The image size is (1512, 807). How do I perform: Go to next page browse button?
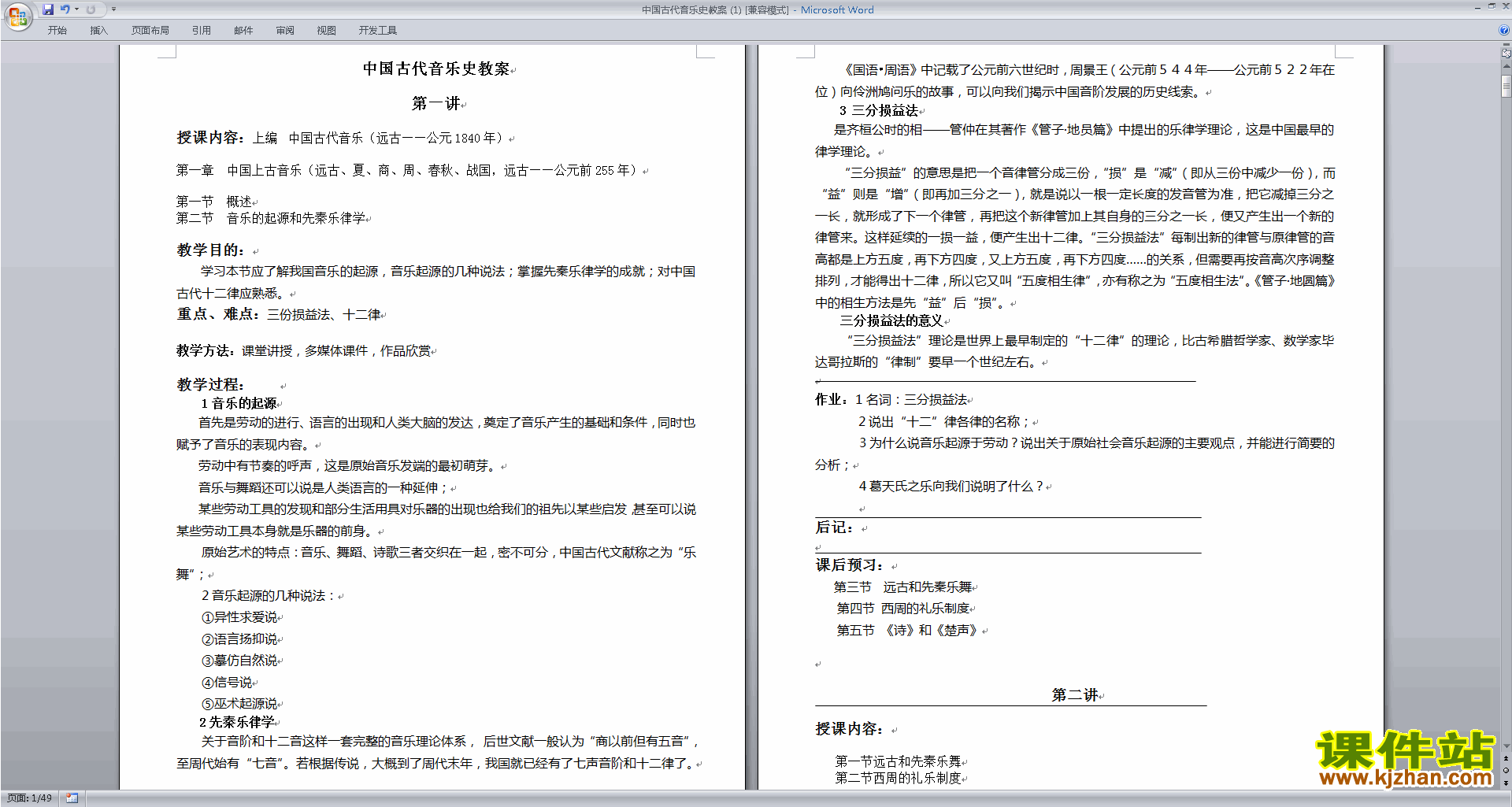click(x=1506, y=782)
